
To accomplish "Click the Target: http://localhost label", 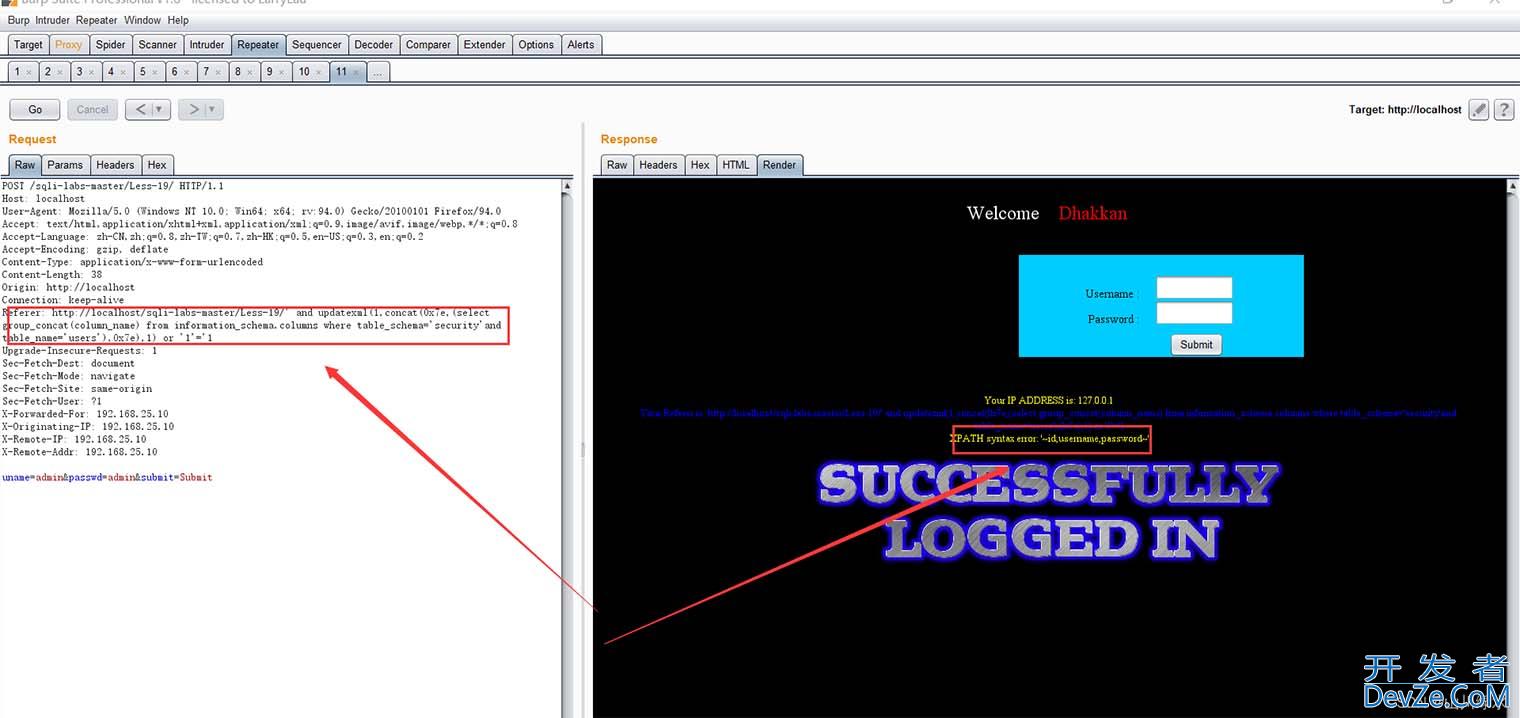I will 1404,110.
